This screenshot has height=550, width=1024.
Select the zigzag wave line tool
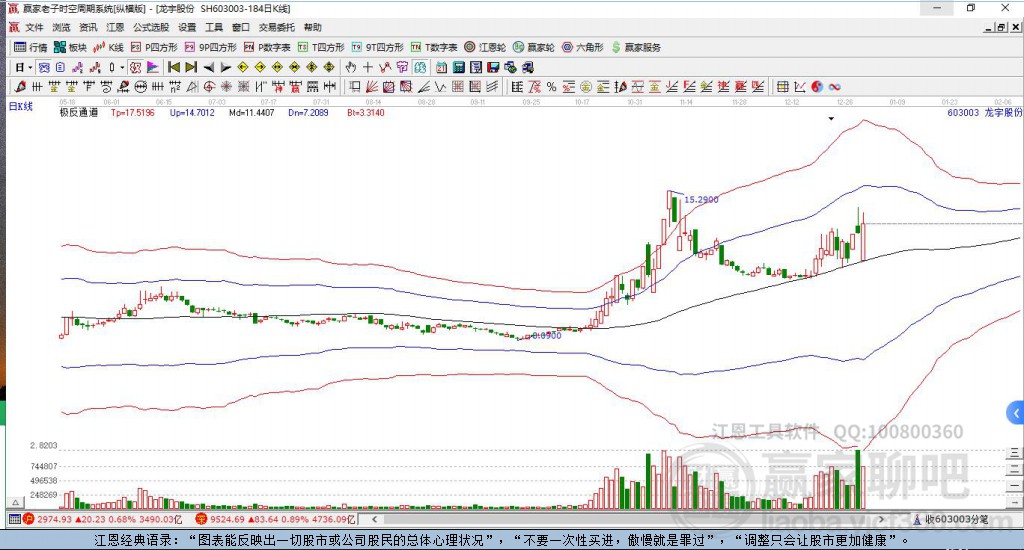441,87
